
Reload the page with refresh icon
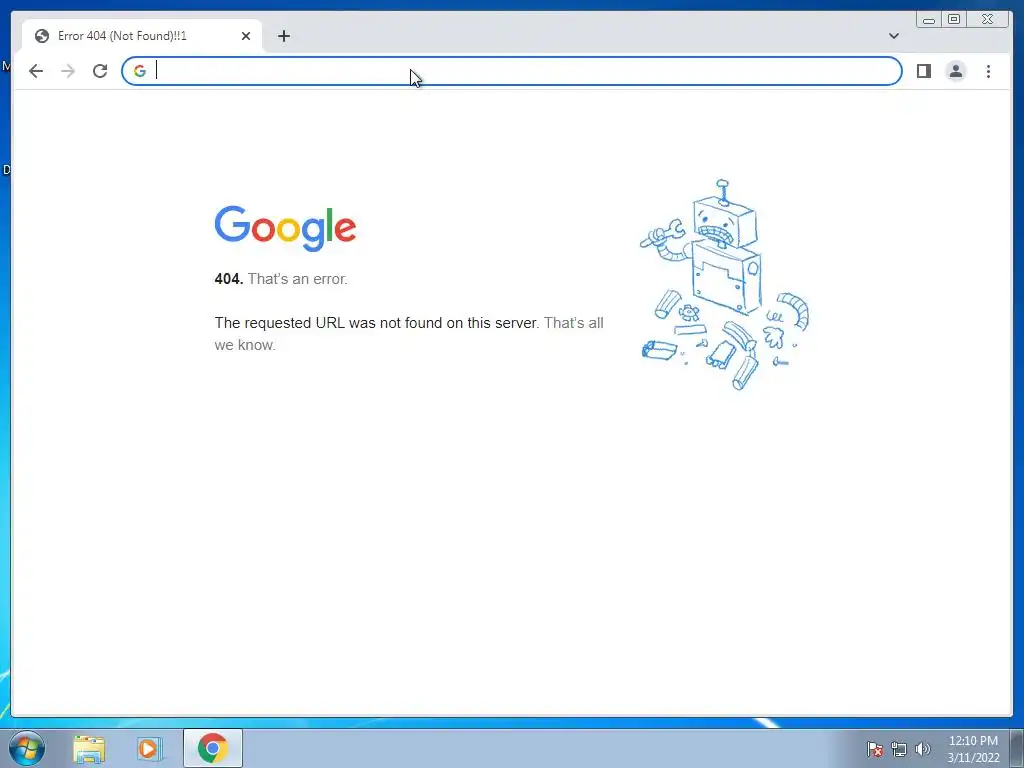(x=100, y=71)
